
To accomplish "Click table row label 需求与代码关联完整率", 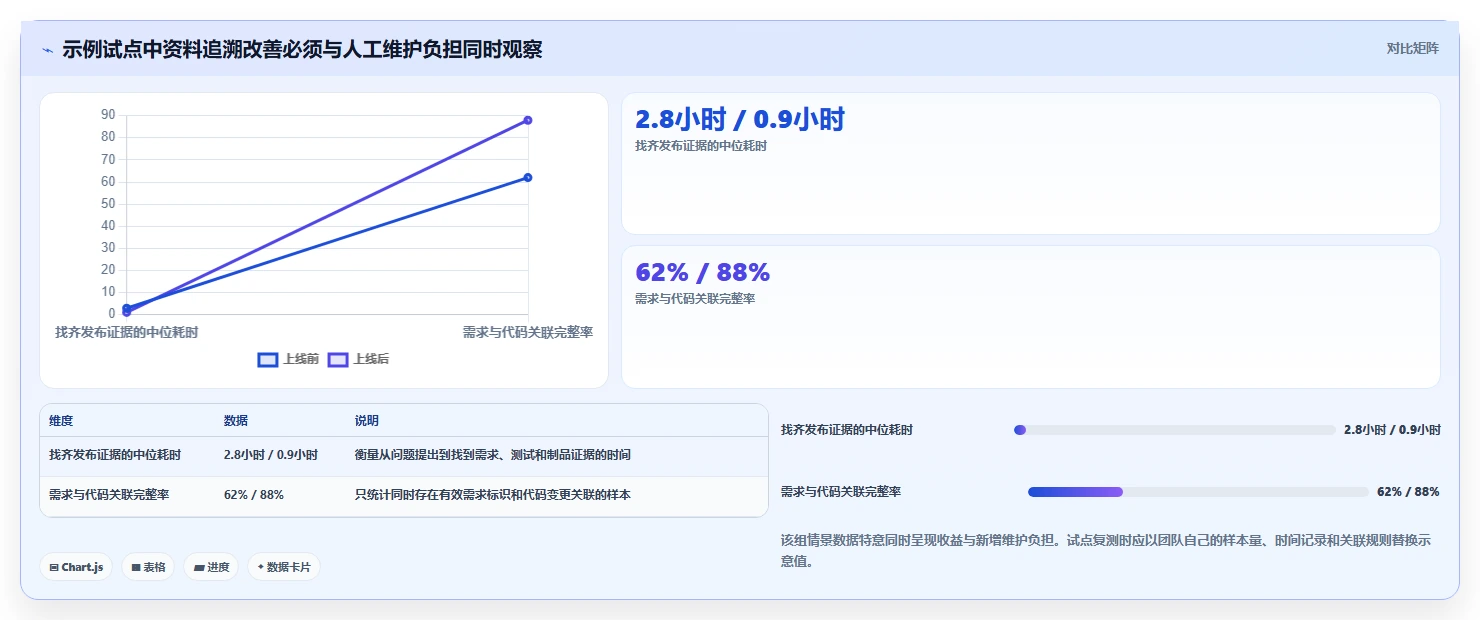I will point(109,495).
